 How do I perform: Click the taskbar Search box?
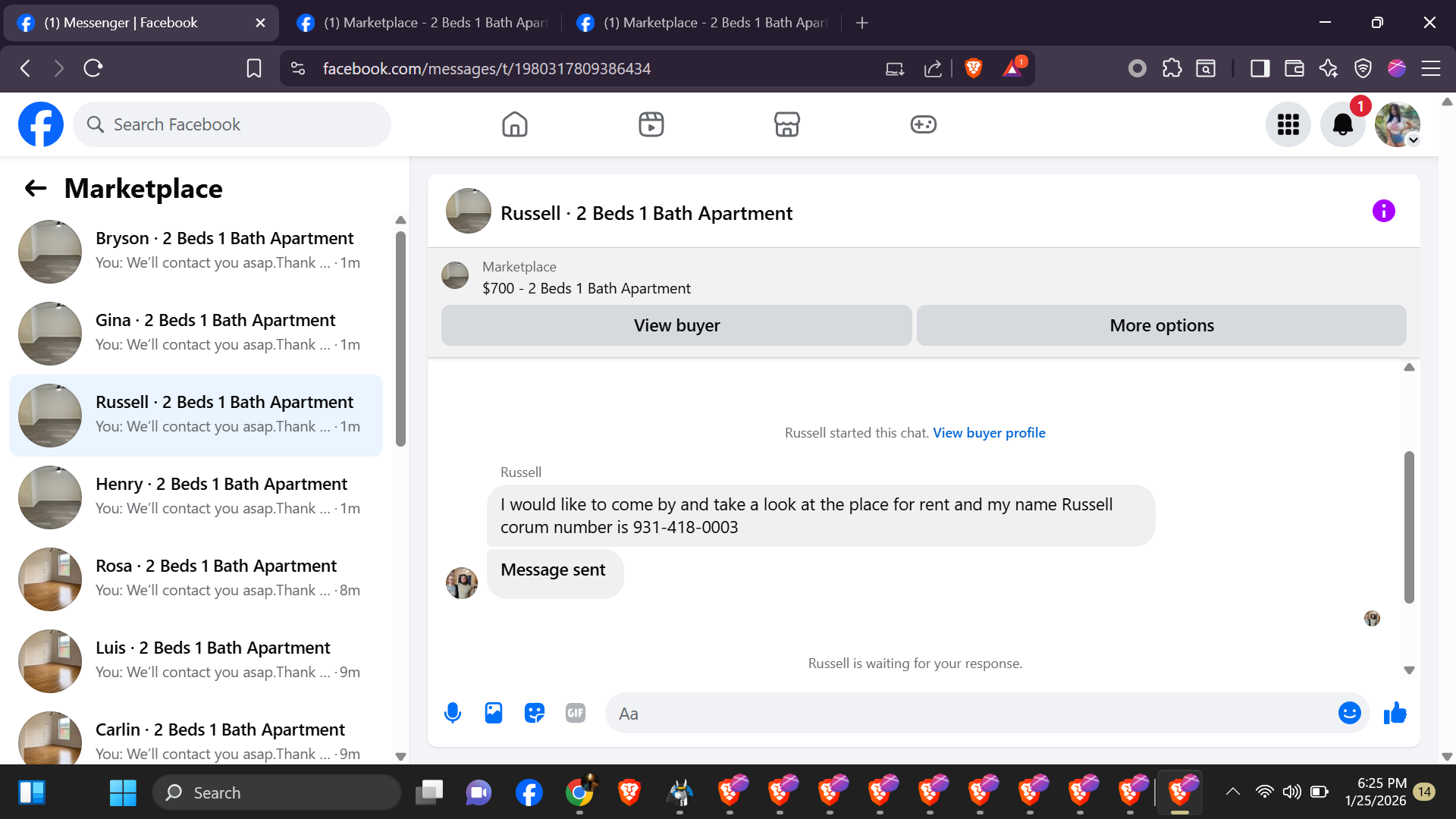pos(277,792)
